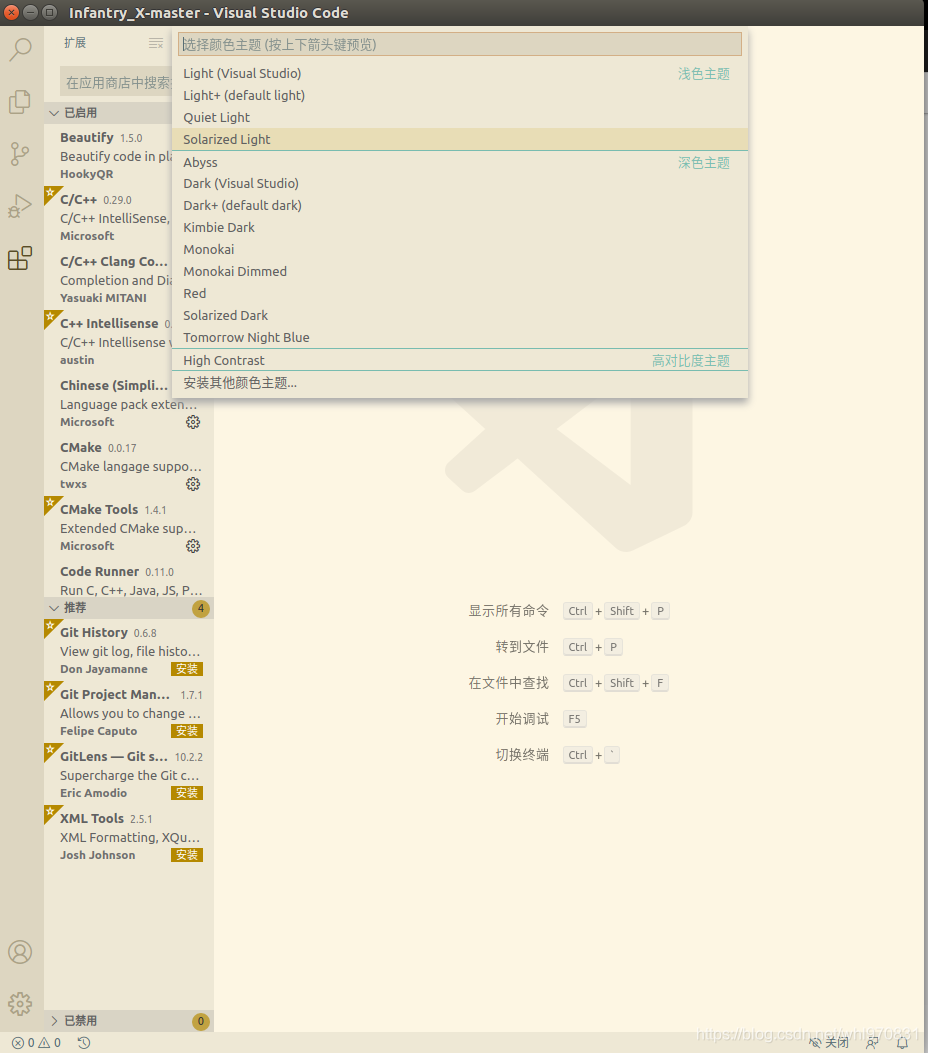
Task: Open the notifications bell icon
Action: [902, 1043]
